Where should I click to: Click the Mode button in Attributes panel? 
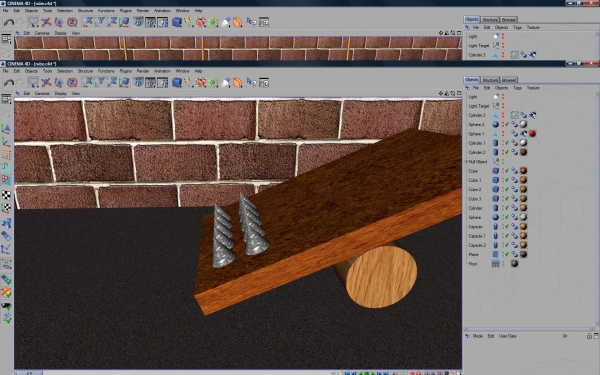pyautogui.click(x=478, y=336)
